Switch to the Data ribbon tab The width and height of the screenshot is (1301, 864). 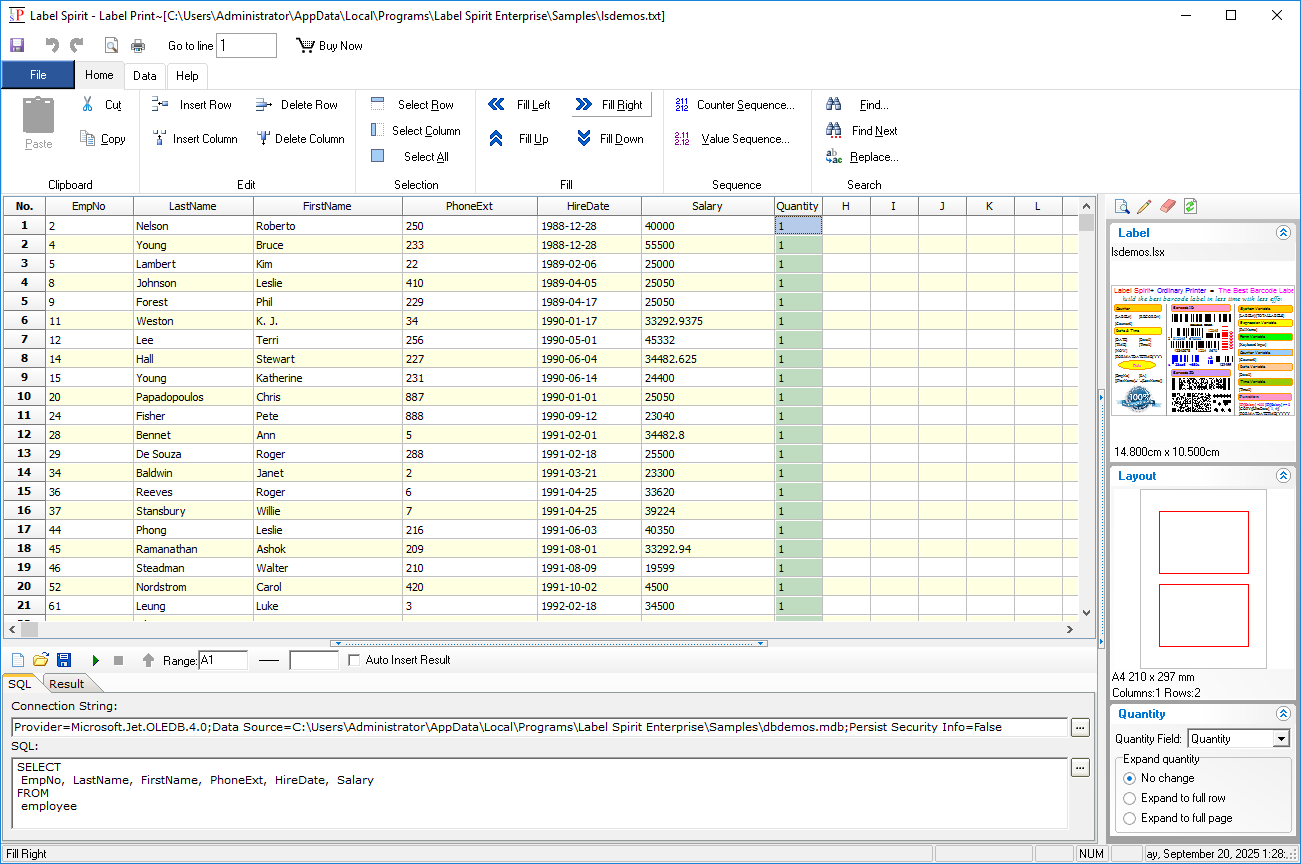(x=145, y=76)
